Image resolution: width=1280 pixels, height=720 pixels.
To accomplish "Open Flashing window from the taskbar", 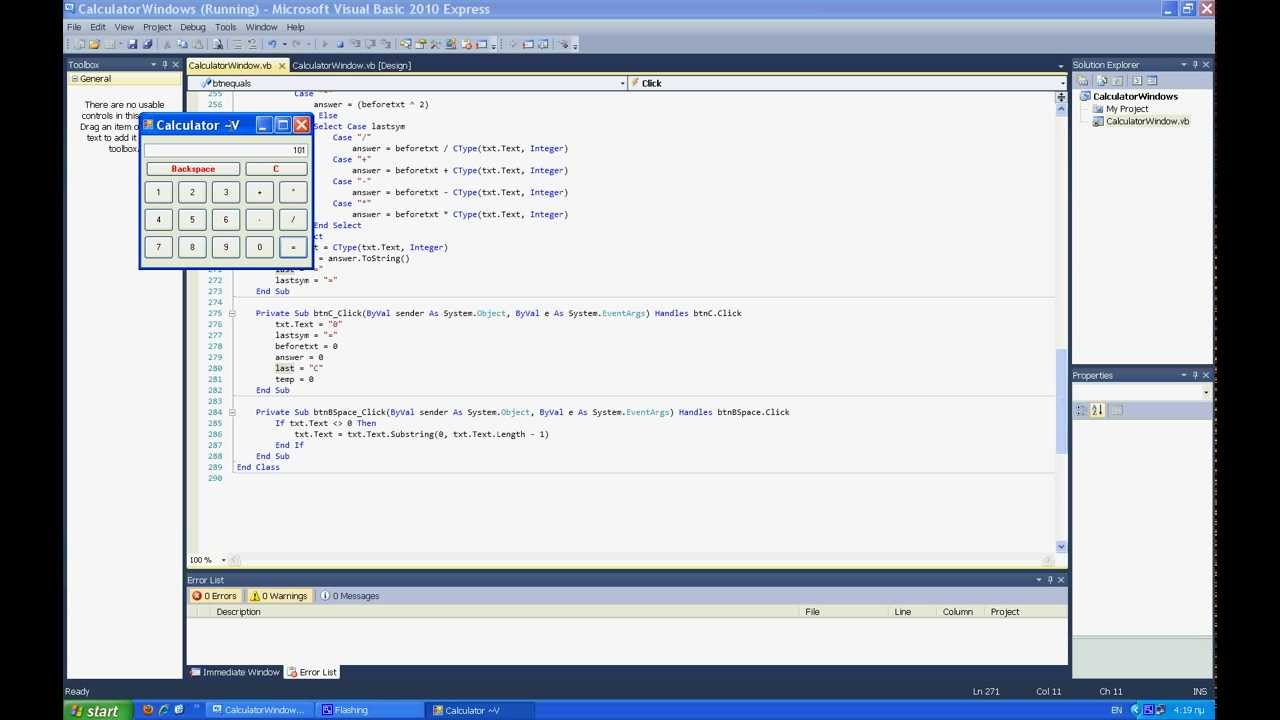I will click(370, 710).
